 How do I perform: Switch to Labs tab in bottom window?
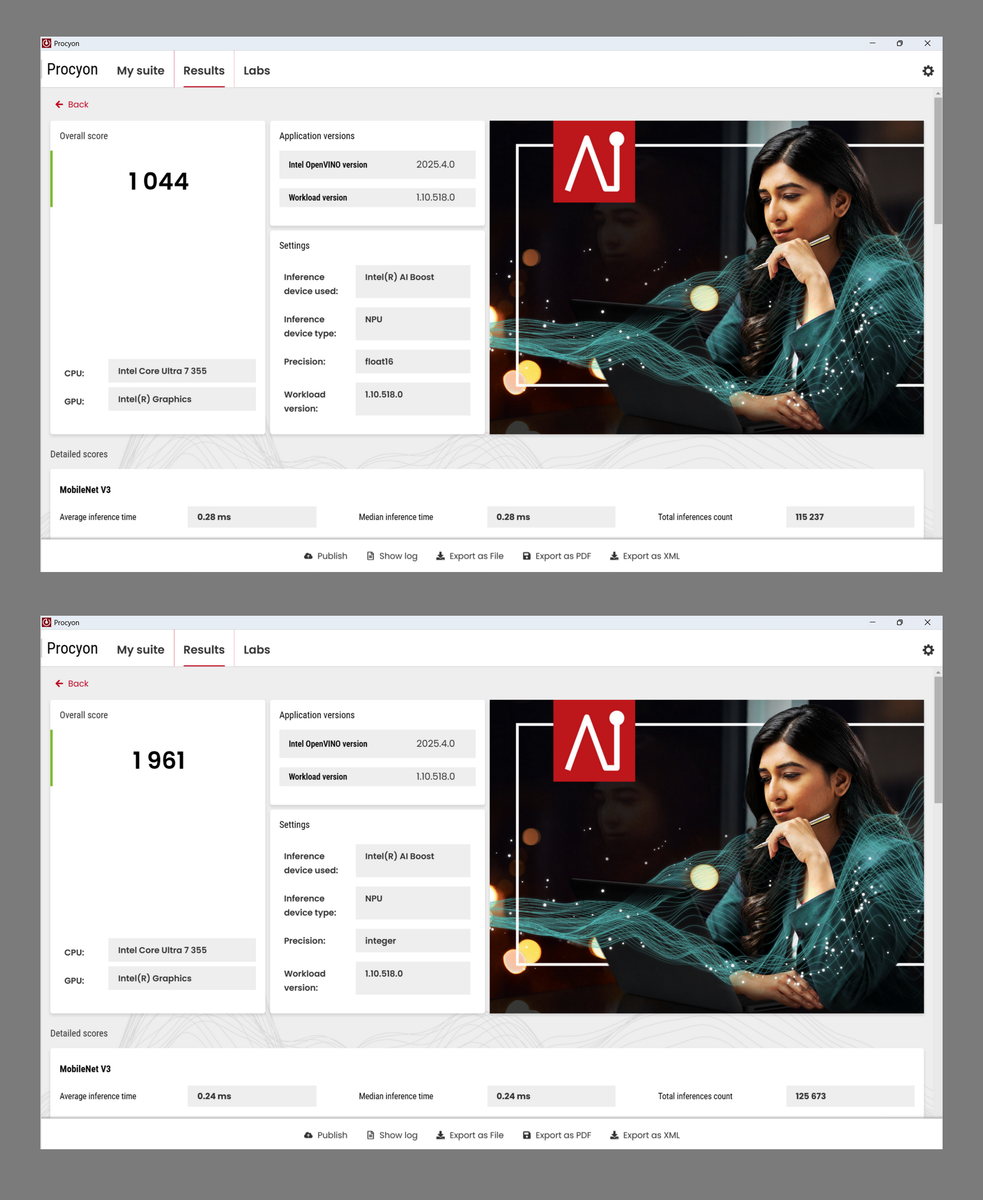(257, 650)
